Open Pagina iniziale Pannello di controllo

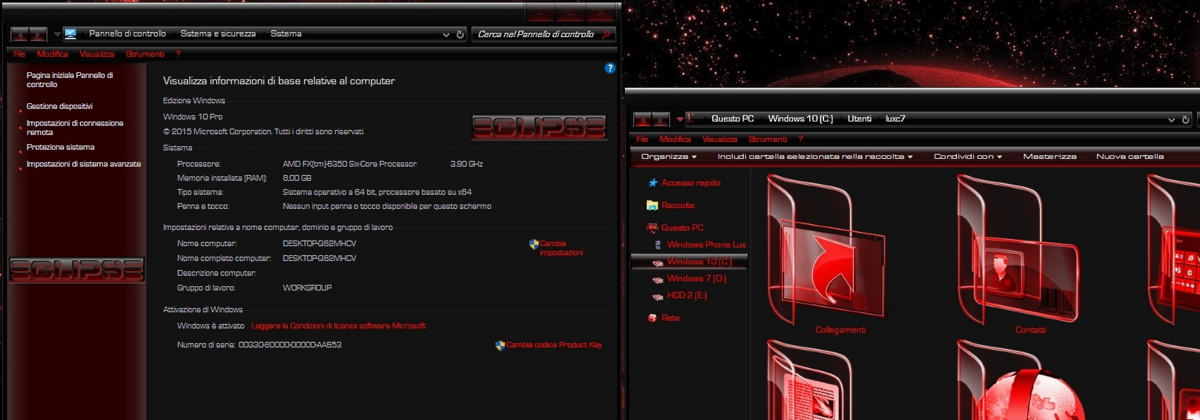70,80
